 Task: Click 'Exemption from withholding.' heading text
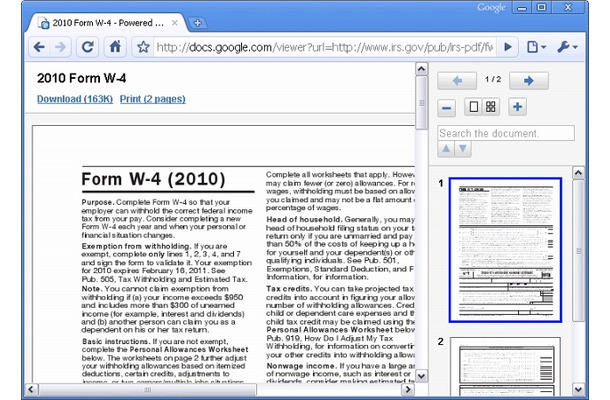(x=136, y=246)
